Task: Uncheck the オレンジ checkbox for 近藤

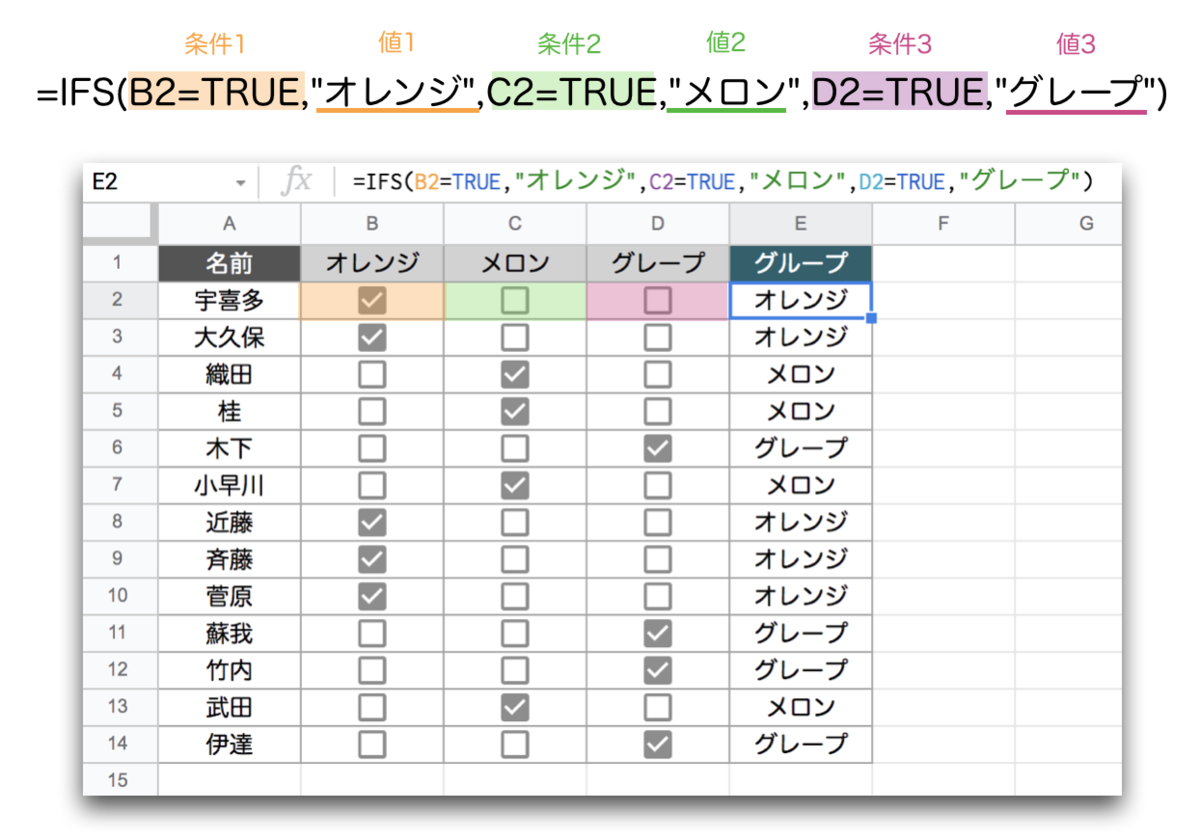Action: 372,522
